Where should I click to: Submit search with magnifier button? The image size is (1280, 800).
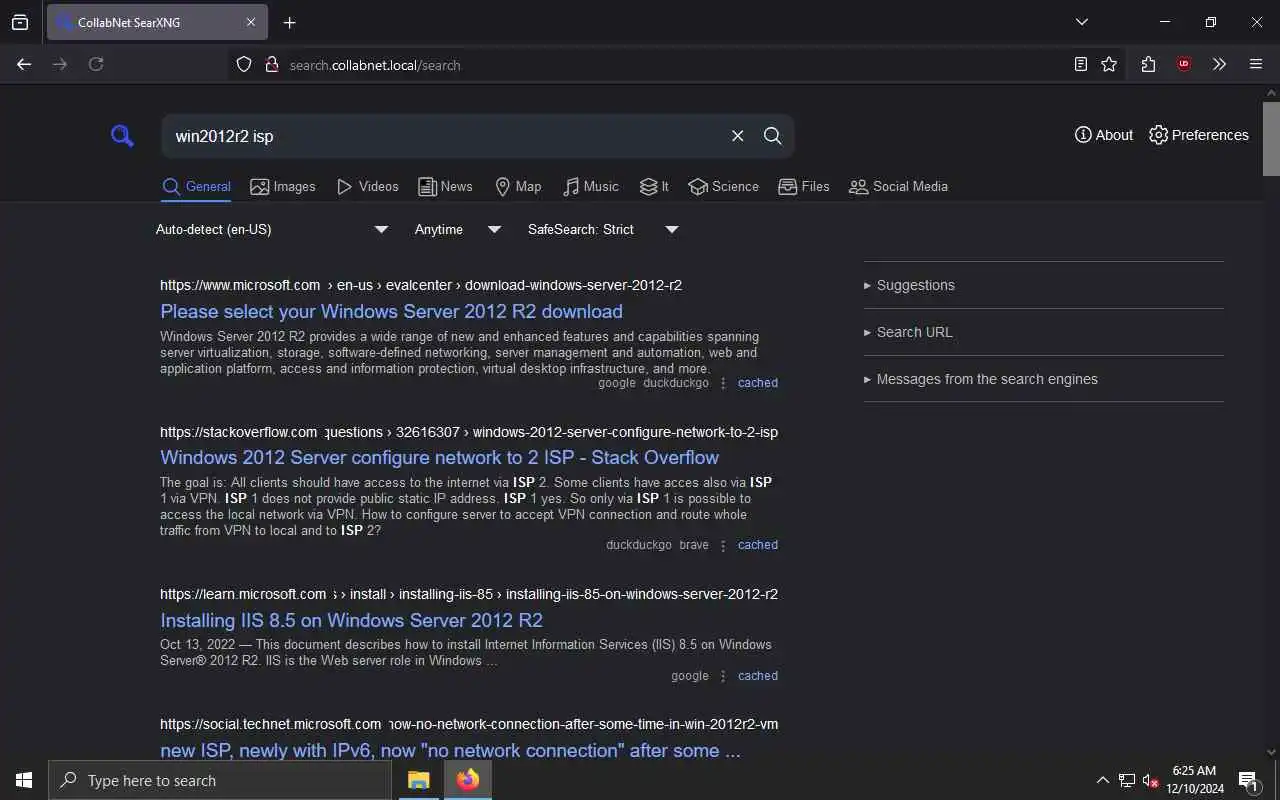click(772, 136)
